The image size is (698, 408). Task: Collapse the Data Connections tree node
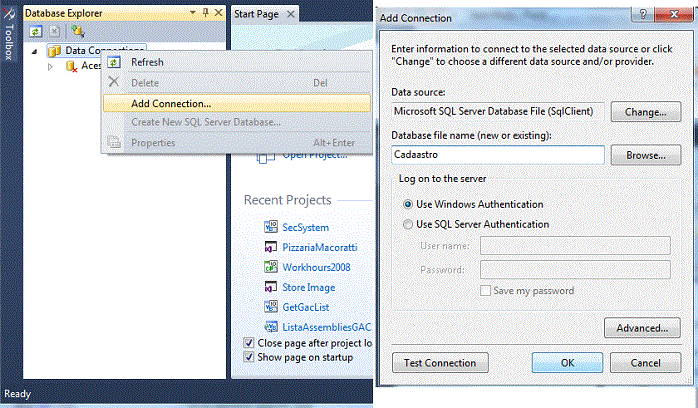click(35, 51)
